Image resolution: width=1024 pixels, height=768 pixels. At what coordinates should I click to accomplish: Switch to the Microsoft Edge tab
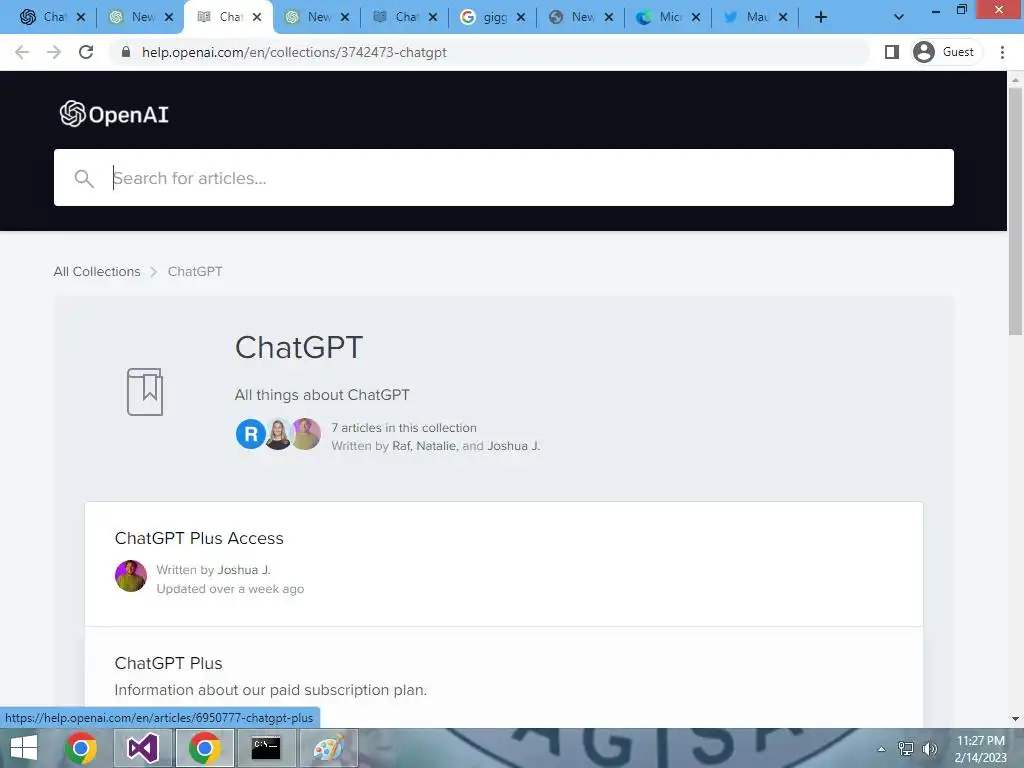click(x=660, y=17)
